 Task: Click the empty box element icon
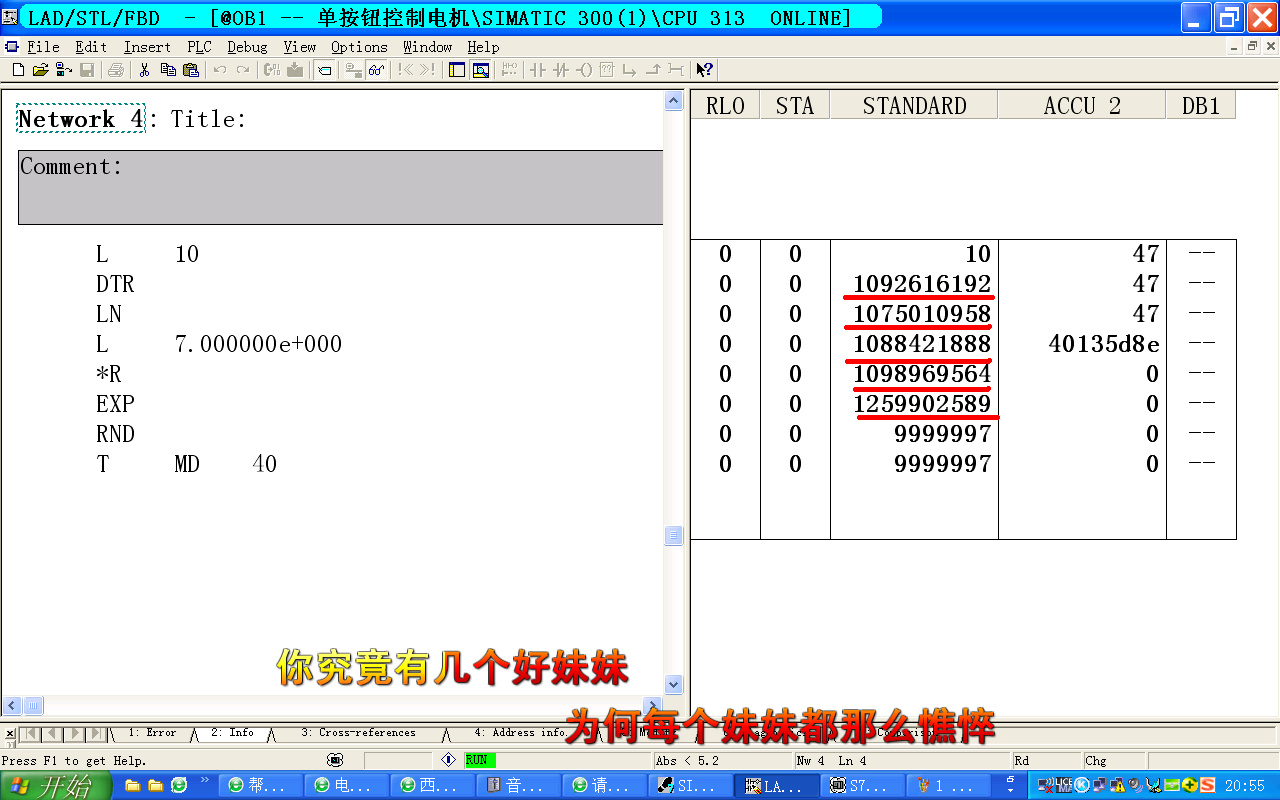pyautogui.click(x=606, y=70)
